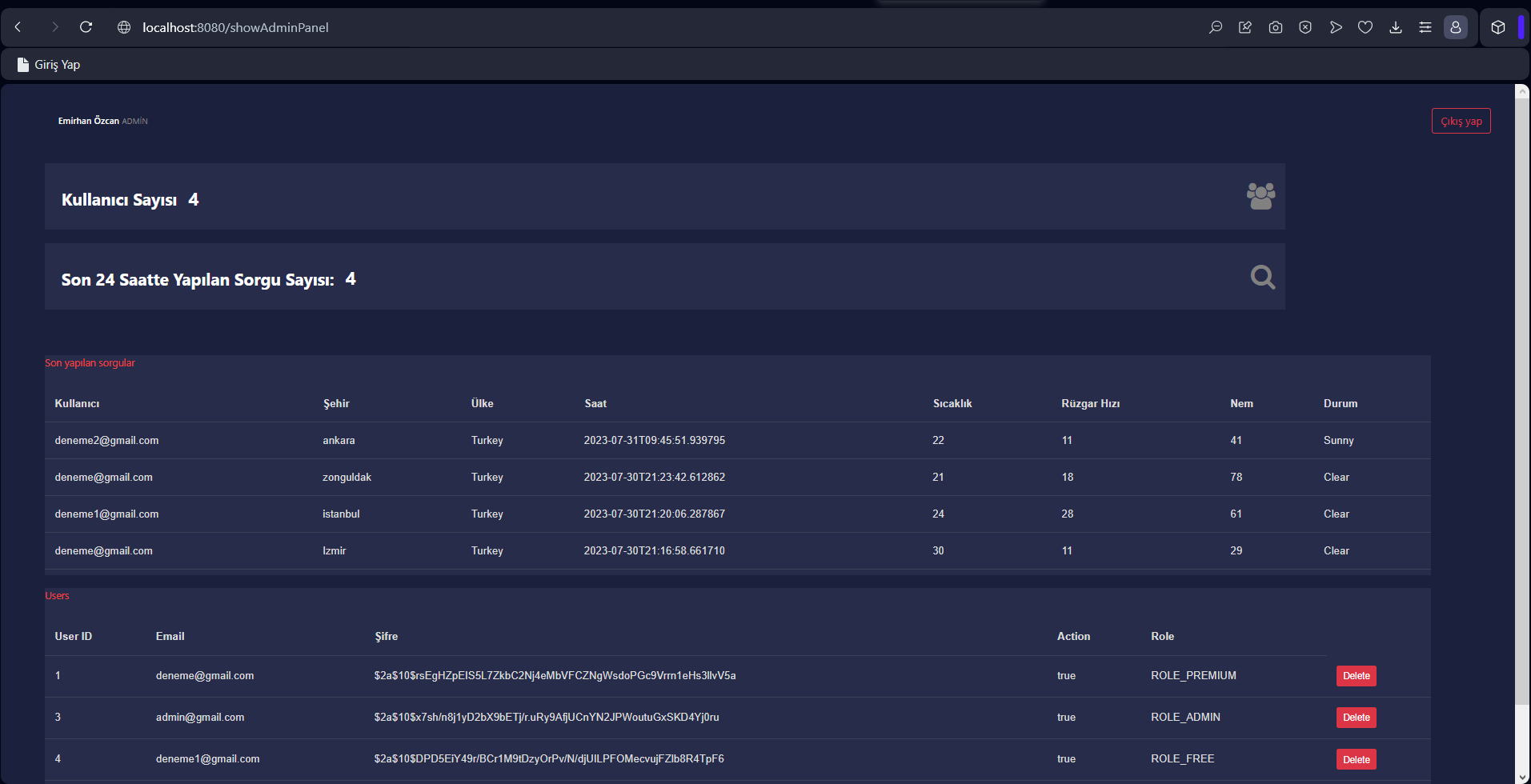Click the Durum column header
The height and width of the screenshot is (784, 1531).
[1341, 404]
